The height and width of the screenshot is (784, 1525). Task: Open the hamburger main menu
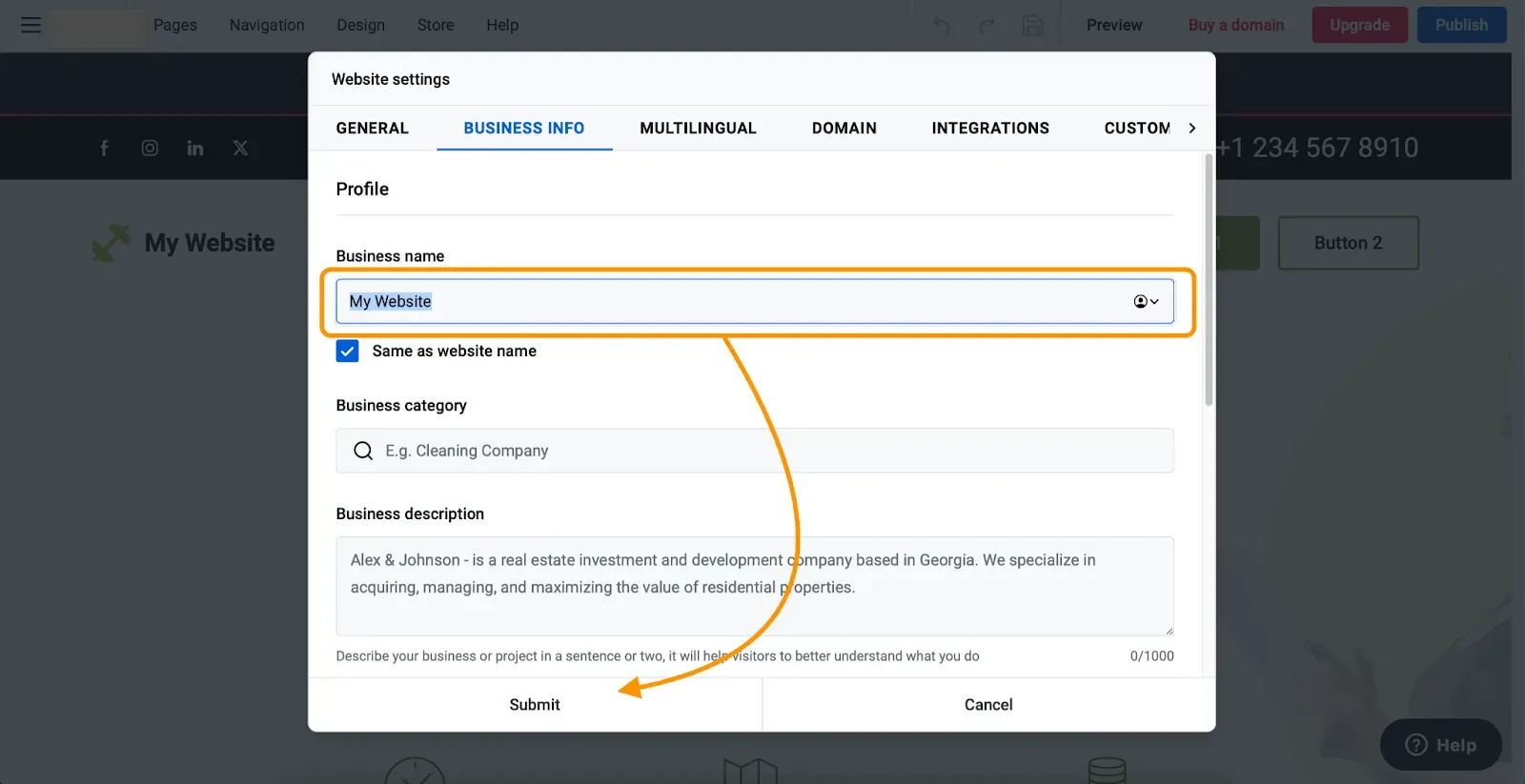tap(30, 25)
